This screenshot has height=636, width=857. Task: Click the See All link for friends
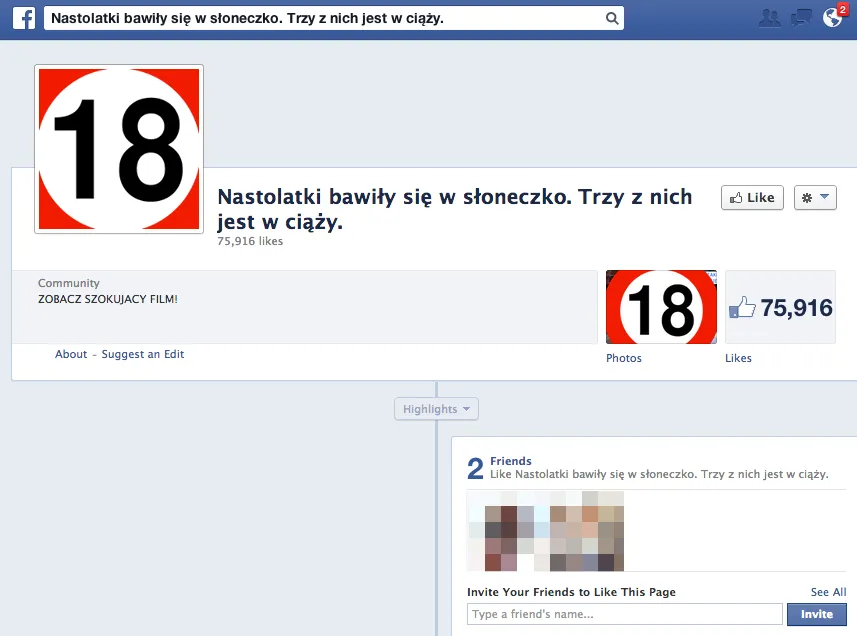pyautogui.click(x=828, y=591)
